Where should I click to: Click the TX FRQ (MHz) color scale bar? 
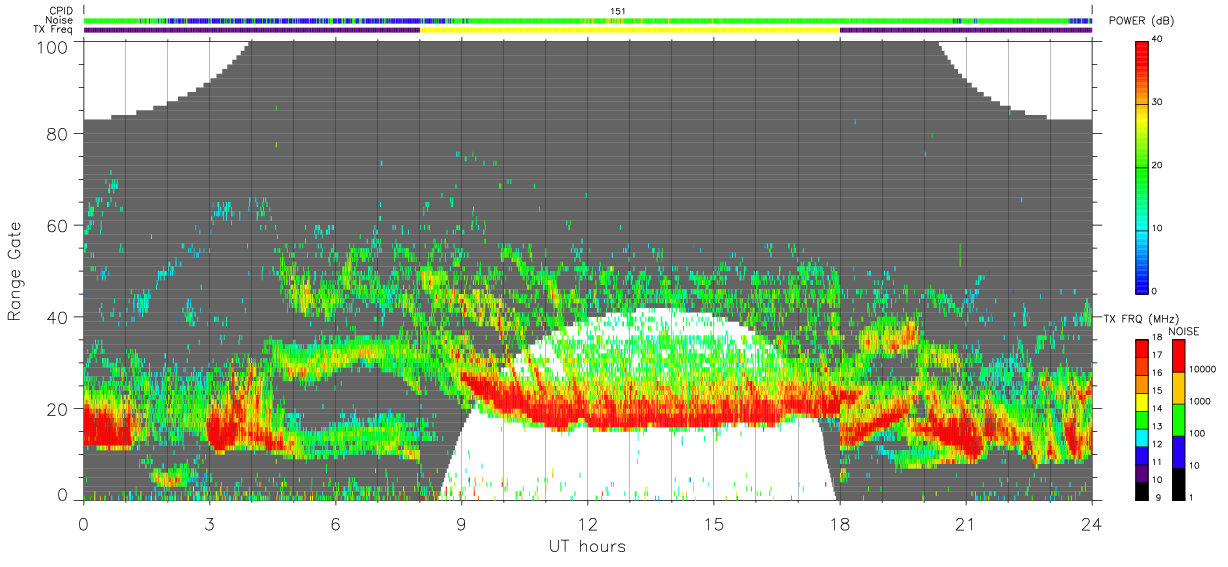click(1143, 420)
